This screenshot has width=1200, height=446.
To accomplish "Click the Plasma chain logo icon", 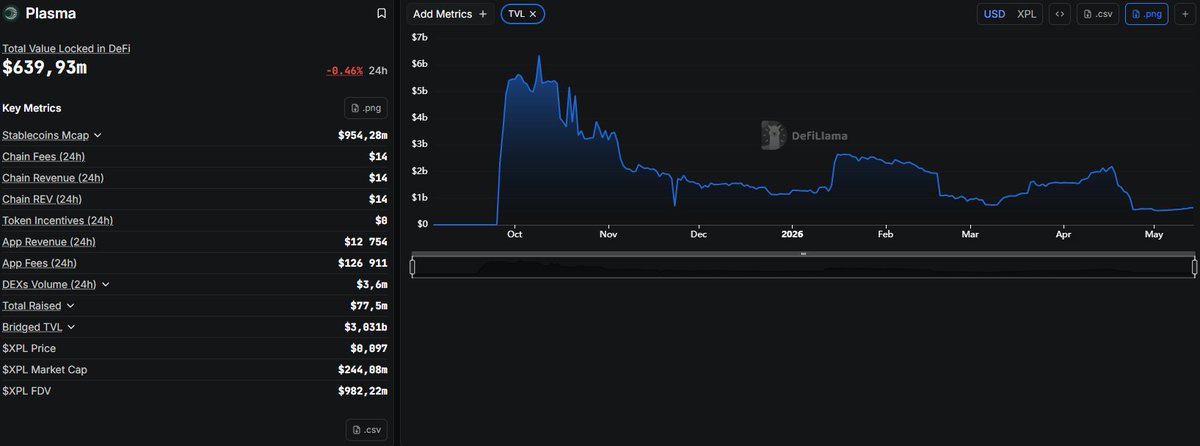I will [10, 14].
